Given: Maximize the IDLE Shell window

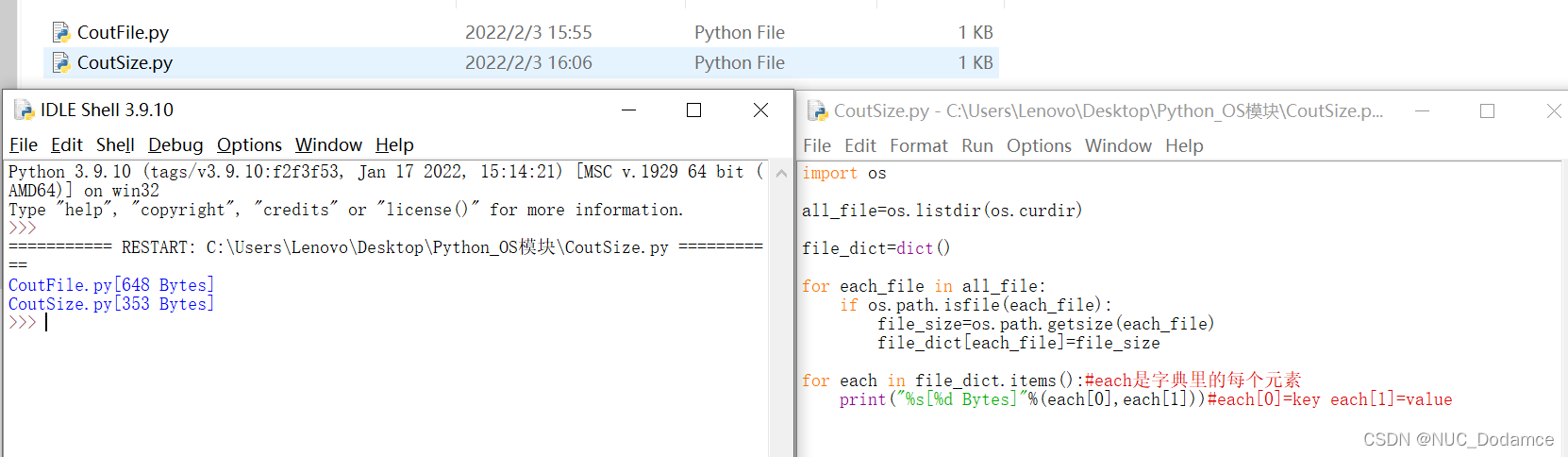Looking at the screenshot, I should (693, 110).
